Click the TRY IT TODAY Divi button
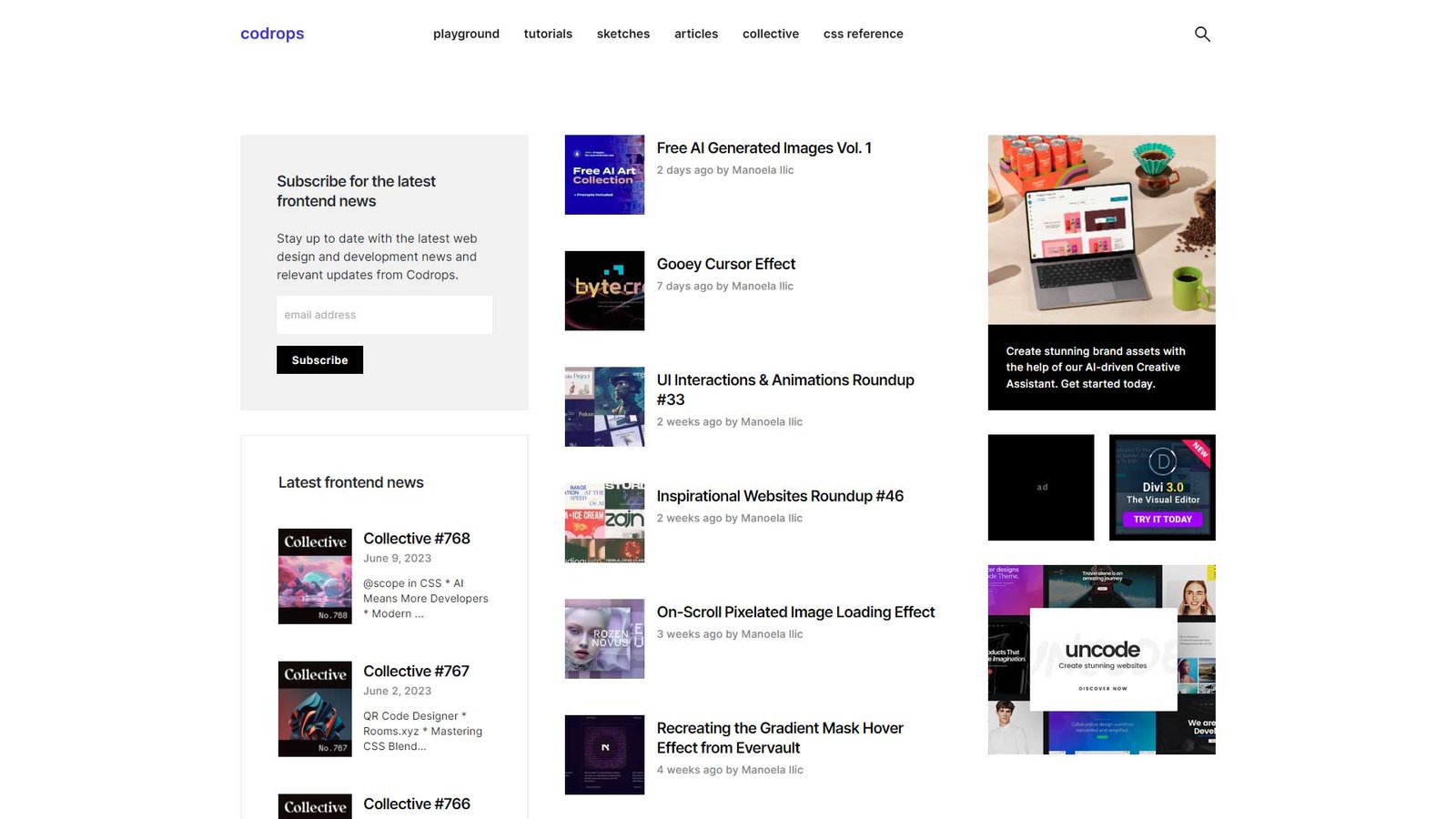 click(x=1162, y=520)
